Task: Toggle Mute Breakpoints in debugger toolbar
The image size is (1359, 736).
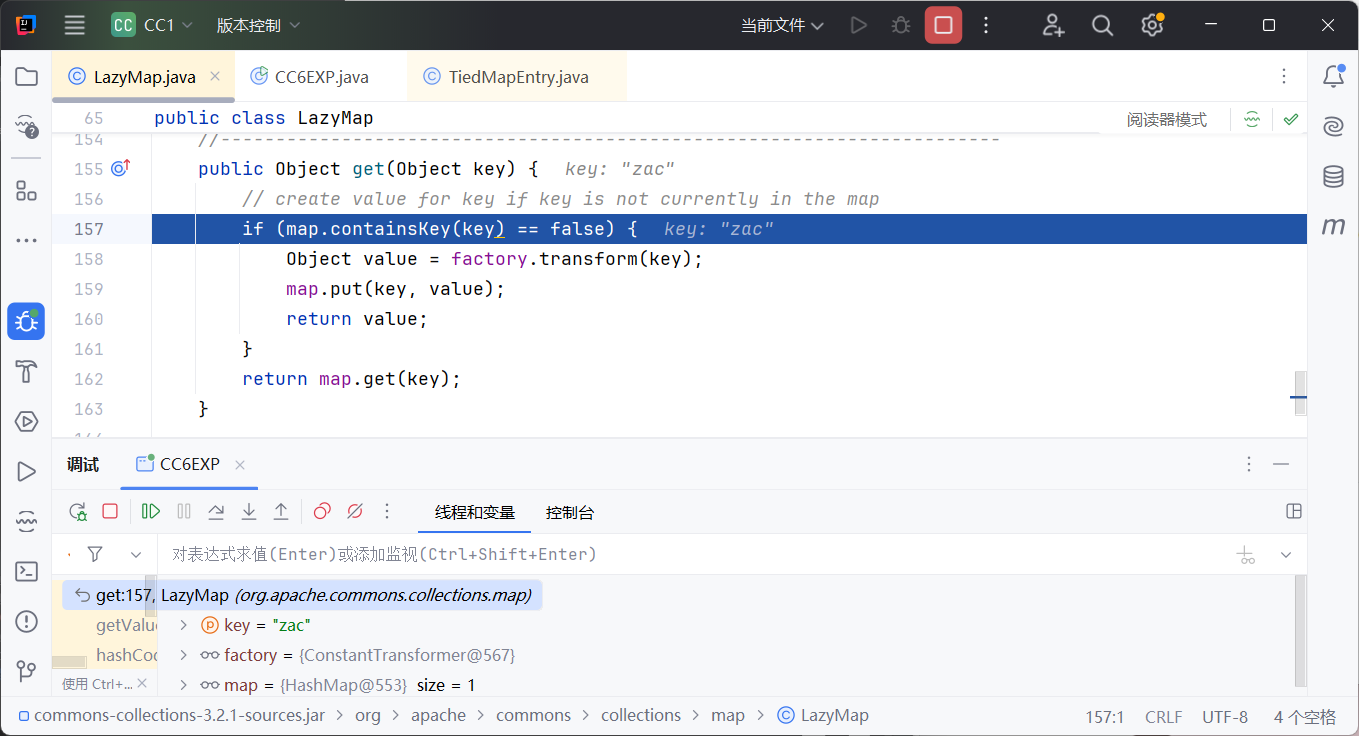Action: click(354, 512)
